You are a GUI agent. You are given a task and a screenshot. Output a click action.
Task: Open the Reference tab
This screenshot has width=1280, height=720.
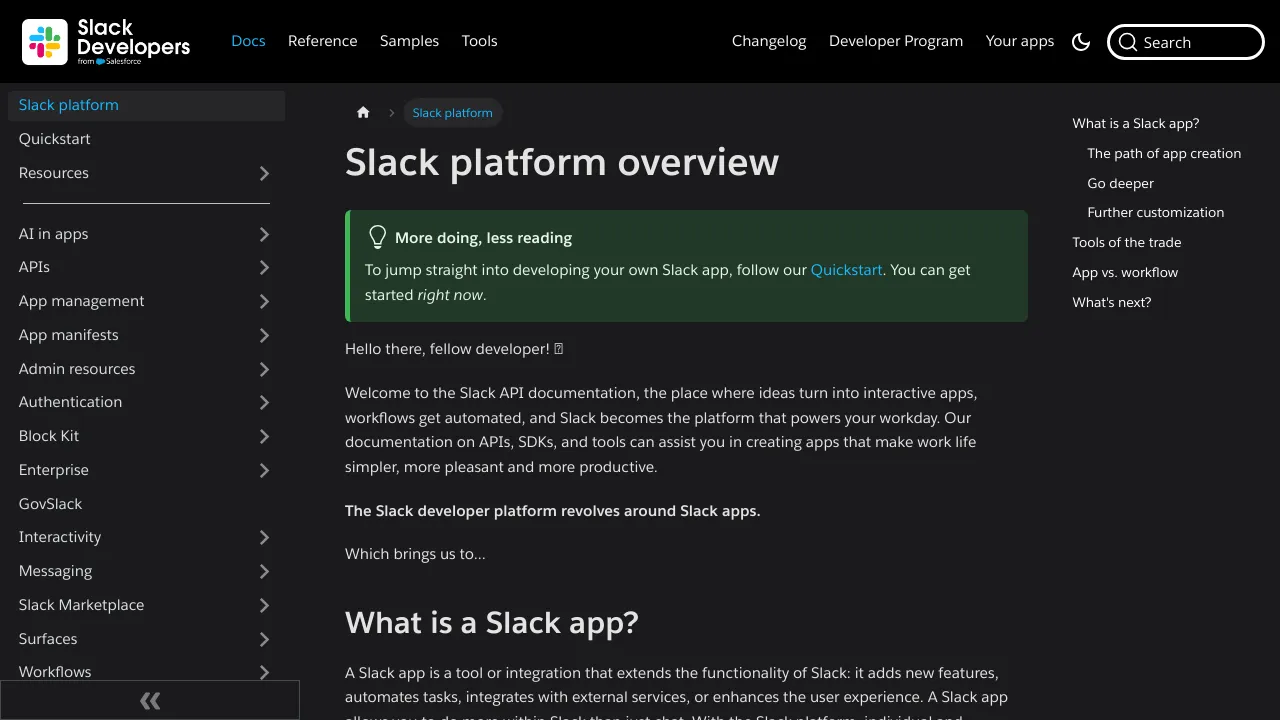click(322, 41)
